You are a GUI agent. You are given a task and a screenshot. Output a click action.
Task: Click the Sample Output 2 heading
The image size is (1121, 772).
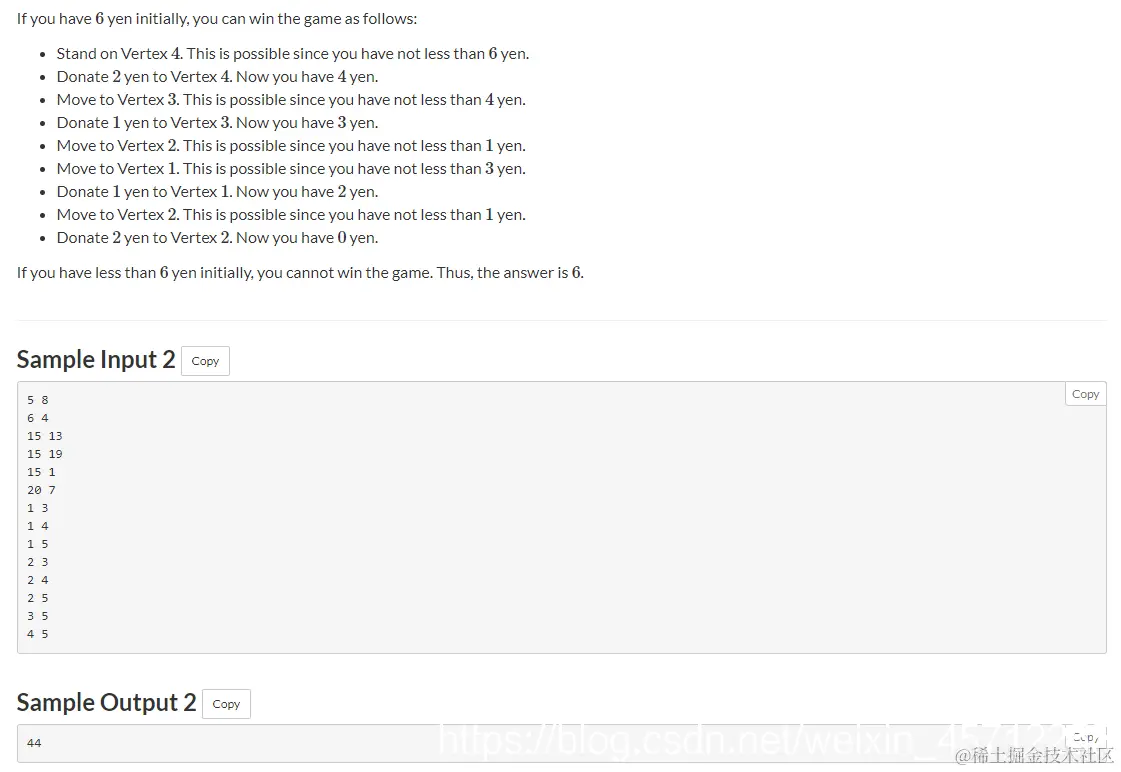pyautogui.click(x=107, y=703)
